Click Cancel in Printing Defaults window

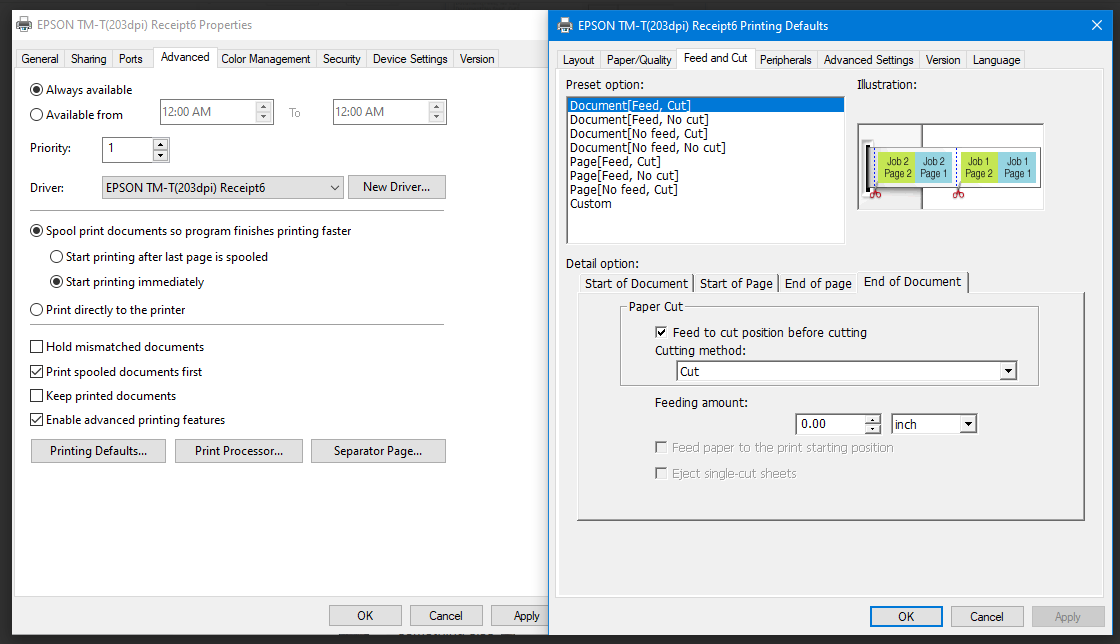pyautogui.click(x=986, y=617)
